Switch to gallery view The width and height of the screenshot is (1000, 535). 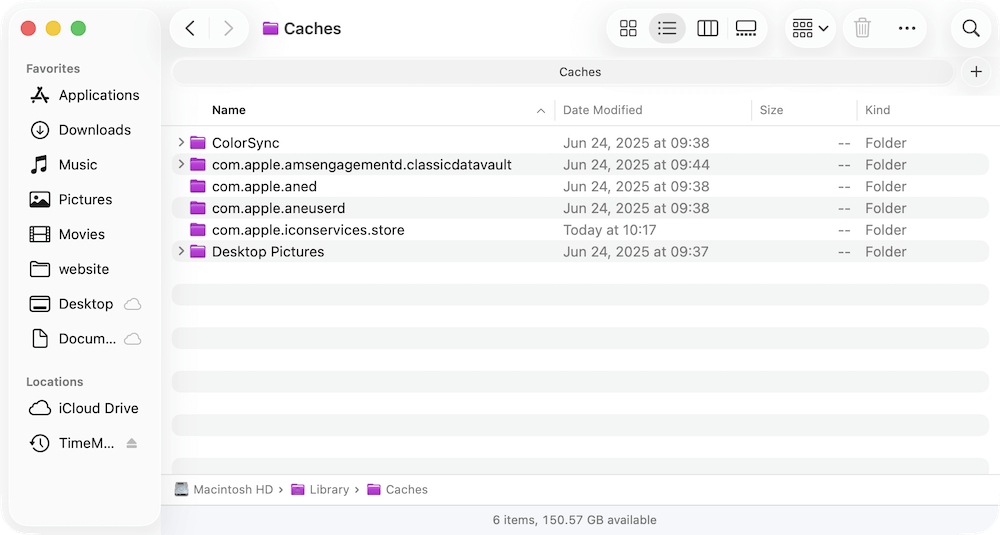(x=746, y=28)
